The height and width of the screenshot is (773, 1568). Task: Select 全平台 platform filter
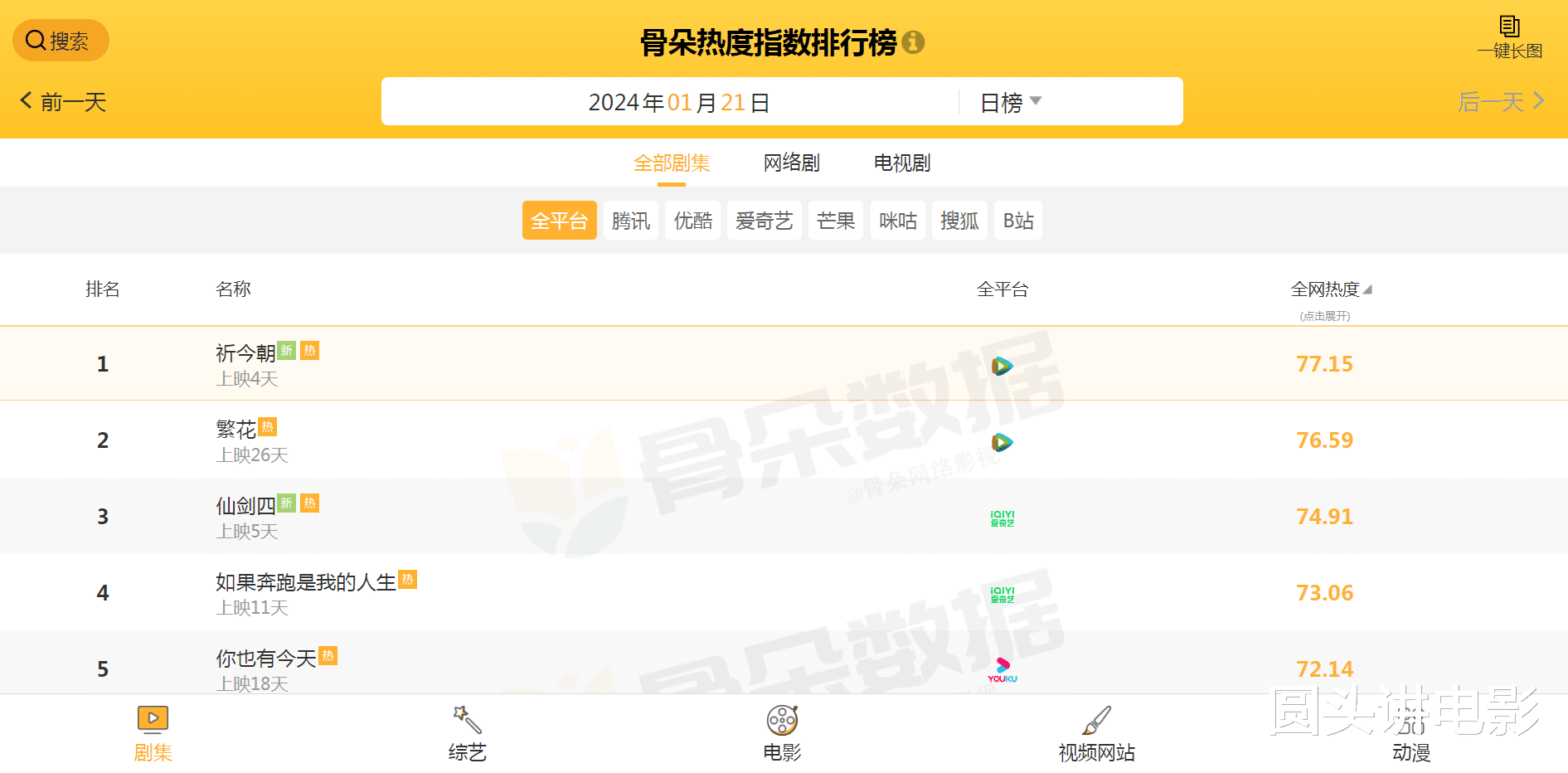[x=559, y=221]
